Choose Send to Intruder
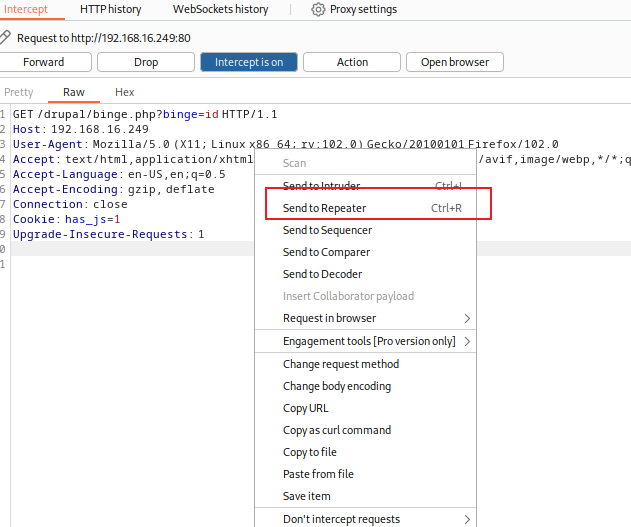Viewport: 631px width, 527px height. coord(365,186)
